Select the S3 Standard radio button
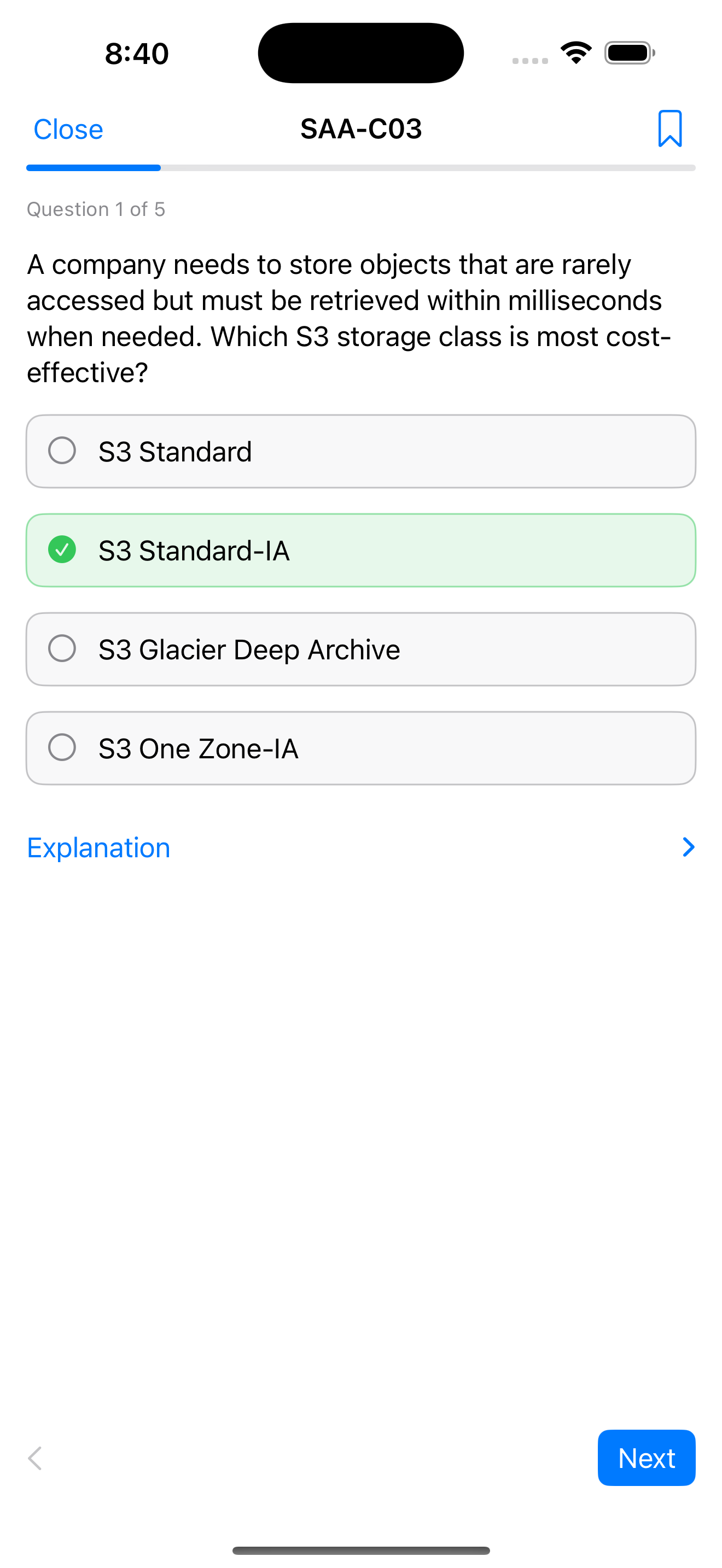This screenshot has height=1568, width=722. 62,450
